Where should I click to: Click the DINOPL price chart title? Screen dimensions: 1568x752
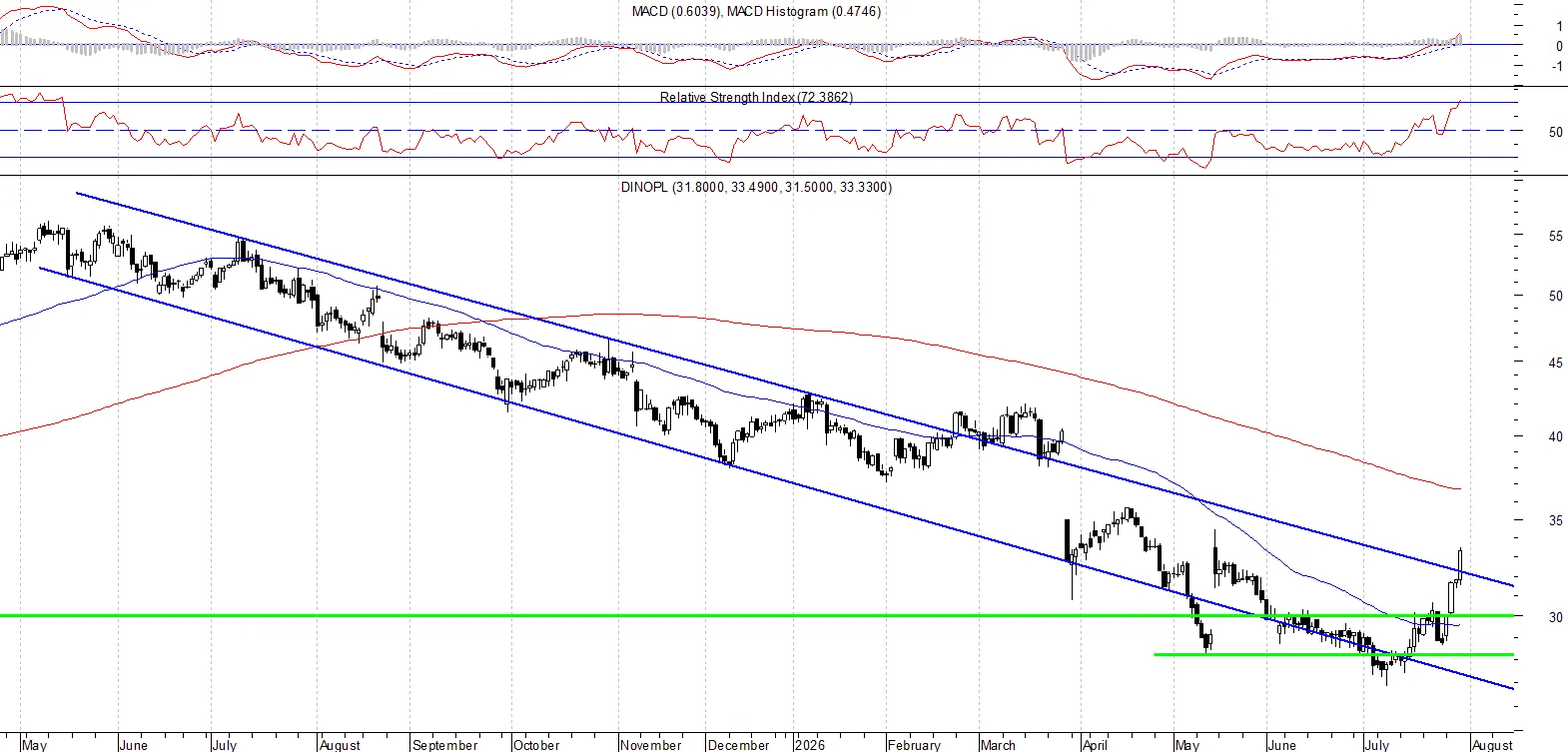point(756,187)
